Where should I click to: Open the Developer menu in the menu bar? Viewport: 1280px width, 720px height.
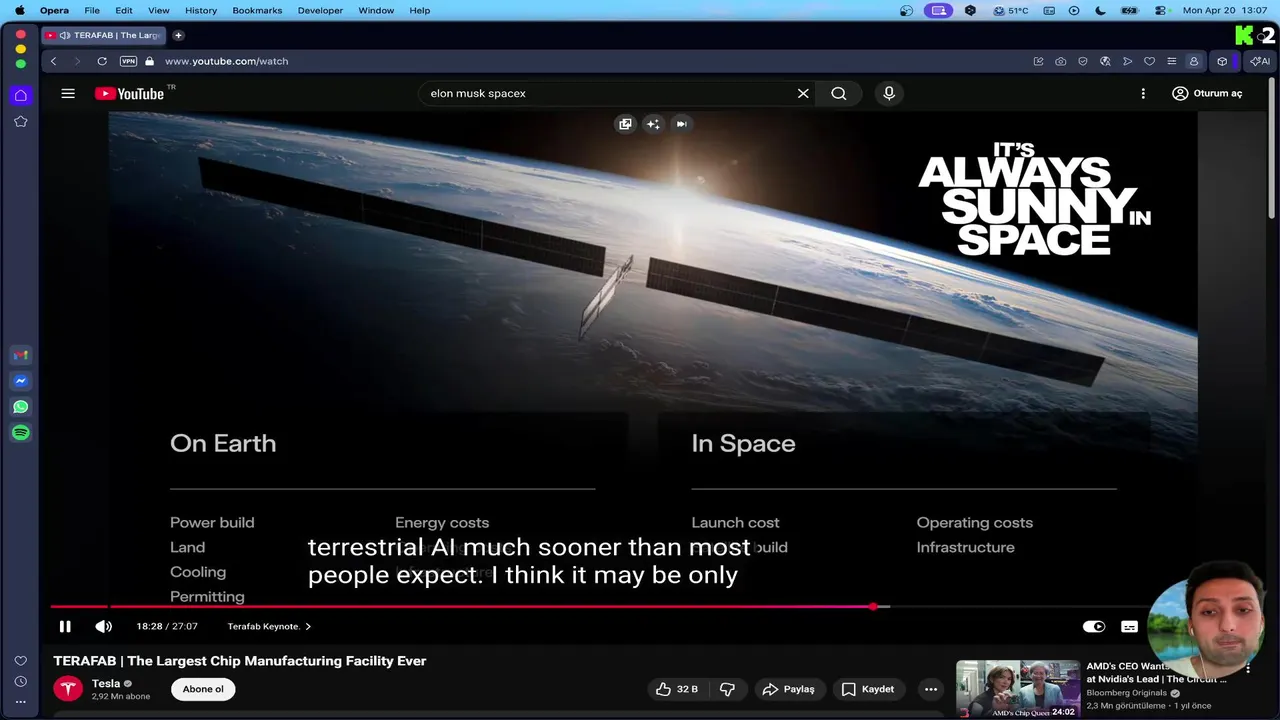[320, 10]
